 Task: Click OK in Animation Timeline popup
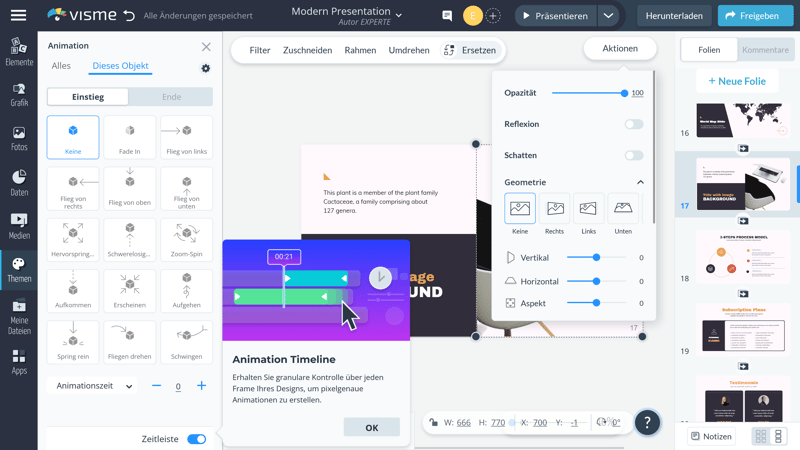click(x=371, y=427)
